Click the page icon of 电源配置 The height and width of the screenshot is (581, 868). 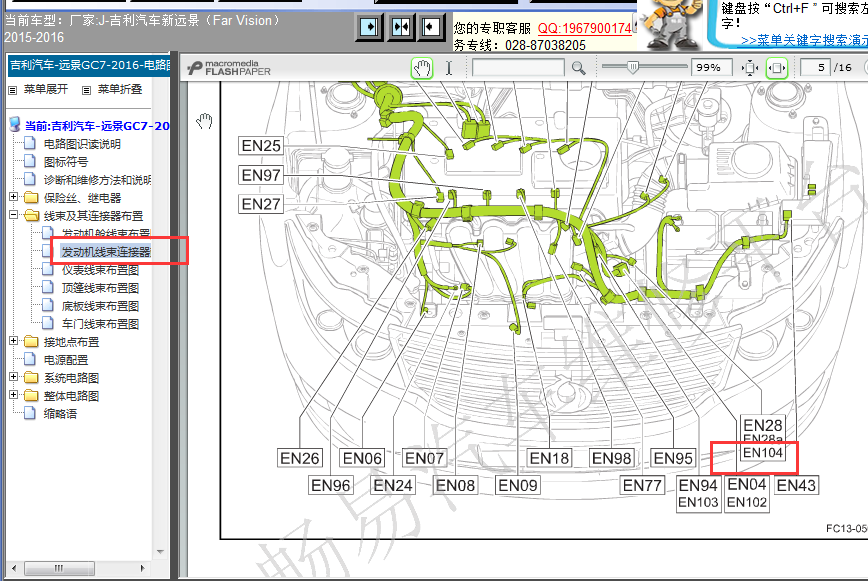30,360
